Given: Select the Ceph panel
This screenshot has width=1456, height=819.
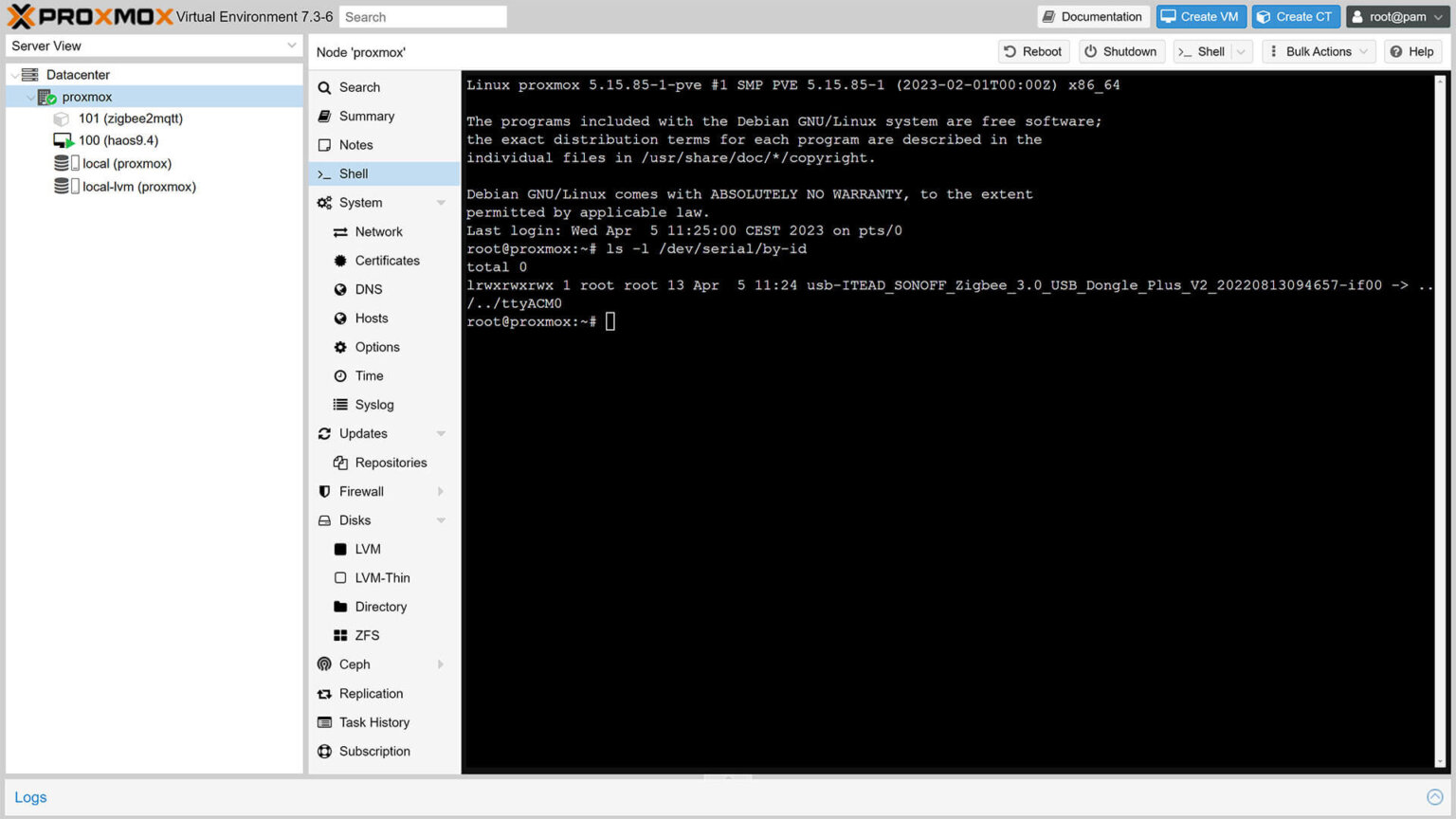Looking at the screenshot, I should 354,664.
